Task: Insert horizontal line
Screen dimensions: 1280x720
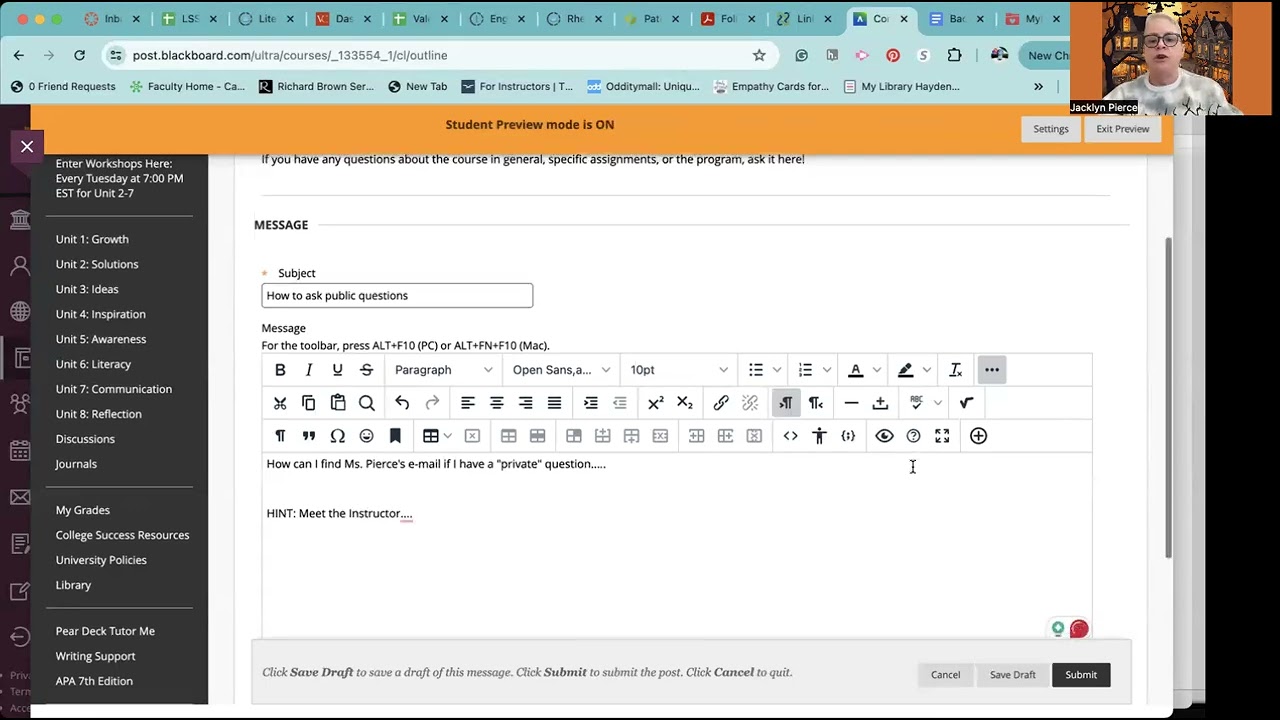Action: click(851, 403)
